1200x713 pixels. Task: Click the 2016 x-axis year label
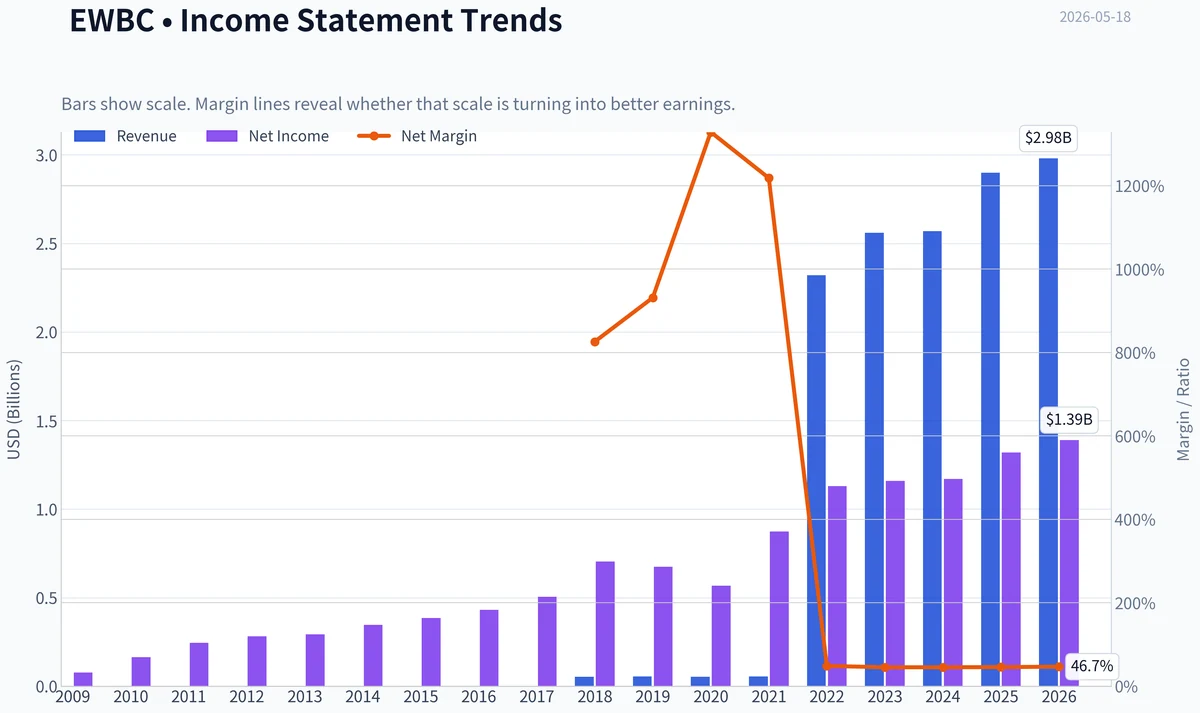479,697
